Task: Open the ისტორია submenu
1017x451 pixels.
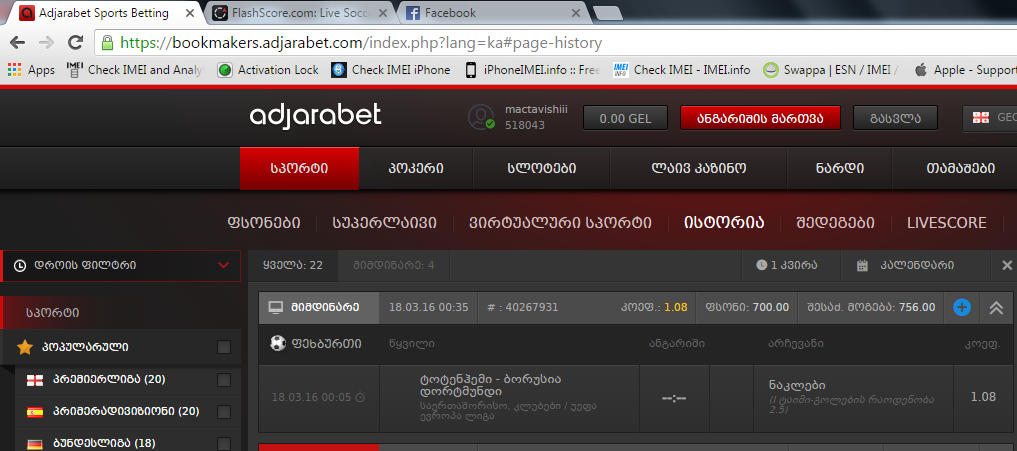Action: pyautogui.click(x=724, y=223)
